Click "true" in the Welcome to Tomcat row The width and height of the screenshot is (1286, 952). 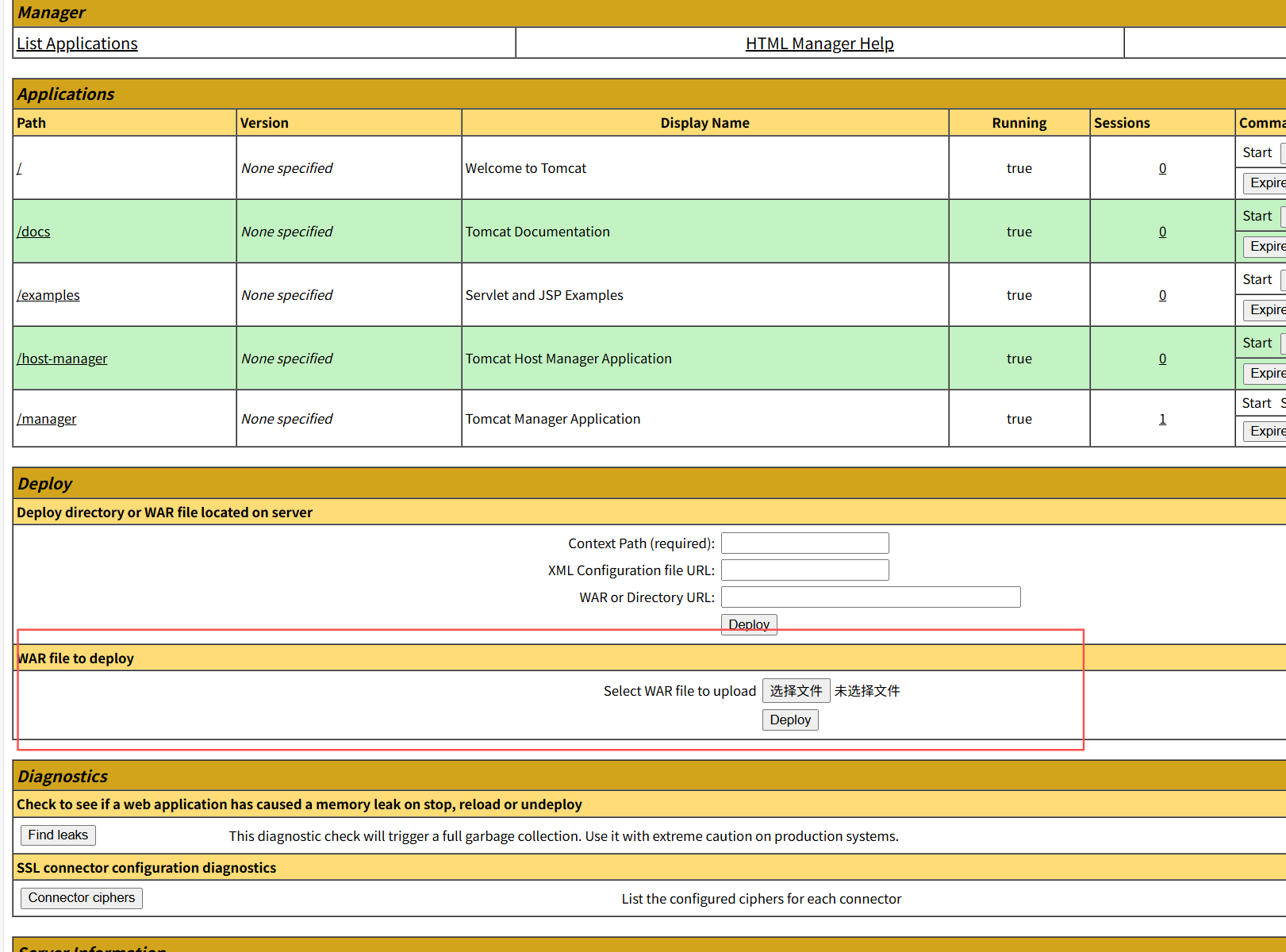pyautogui.click(x=1019, y=168)
